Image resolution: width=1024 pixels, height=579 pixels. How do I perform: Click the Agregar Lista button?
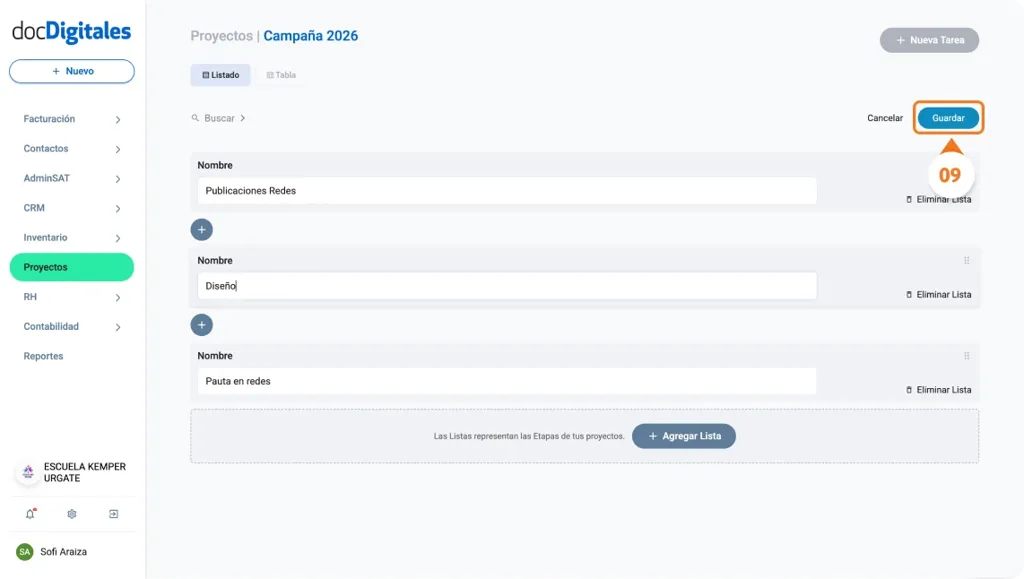pos(684,436)
